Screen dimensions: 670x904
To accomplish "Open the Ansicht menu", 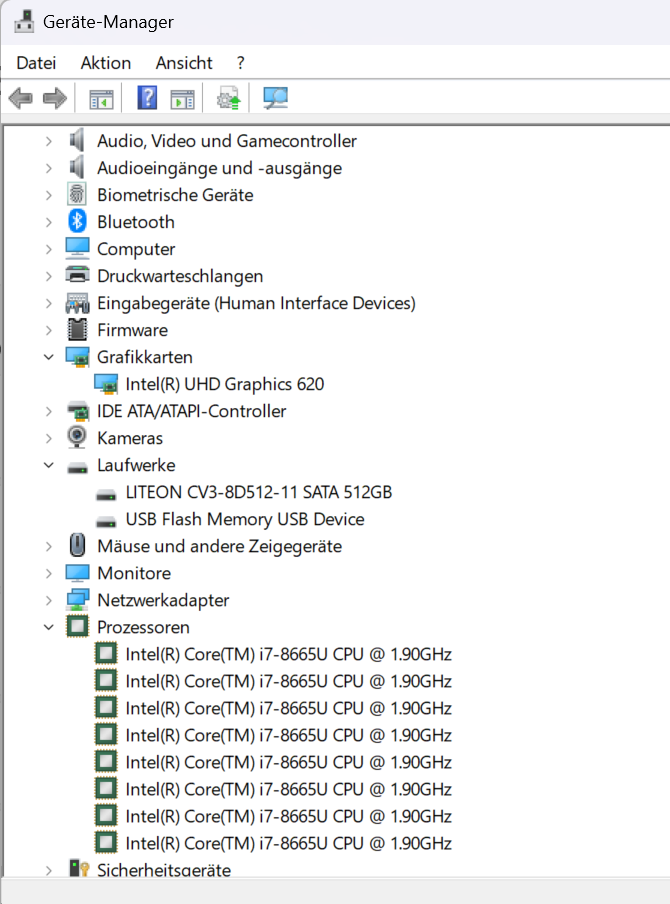I will 184,63.
